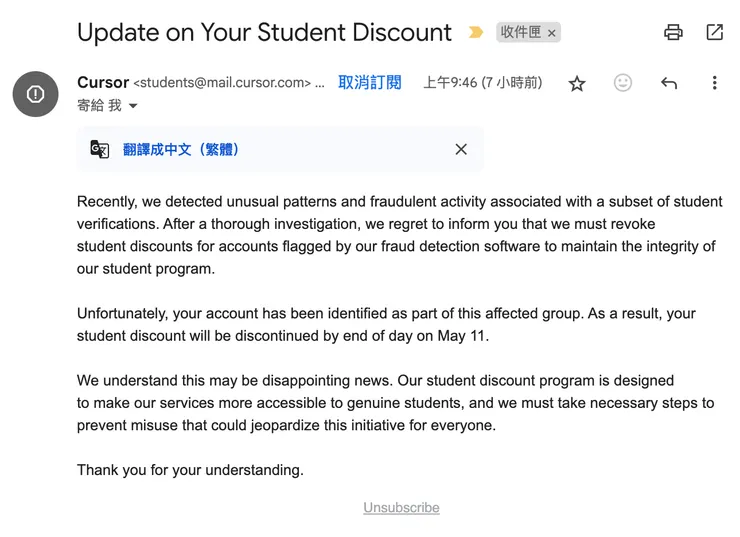Image resolution: width=740 pixels, height=537 pixels.
Task: Print this email with the printer icon
Action: click(x=673, y=32)
